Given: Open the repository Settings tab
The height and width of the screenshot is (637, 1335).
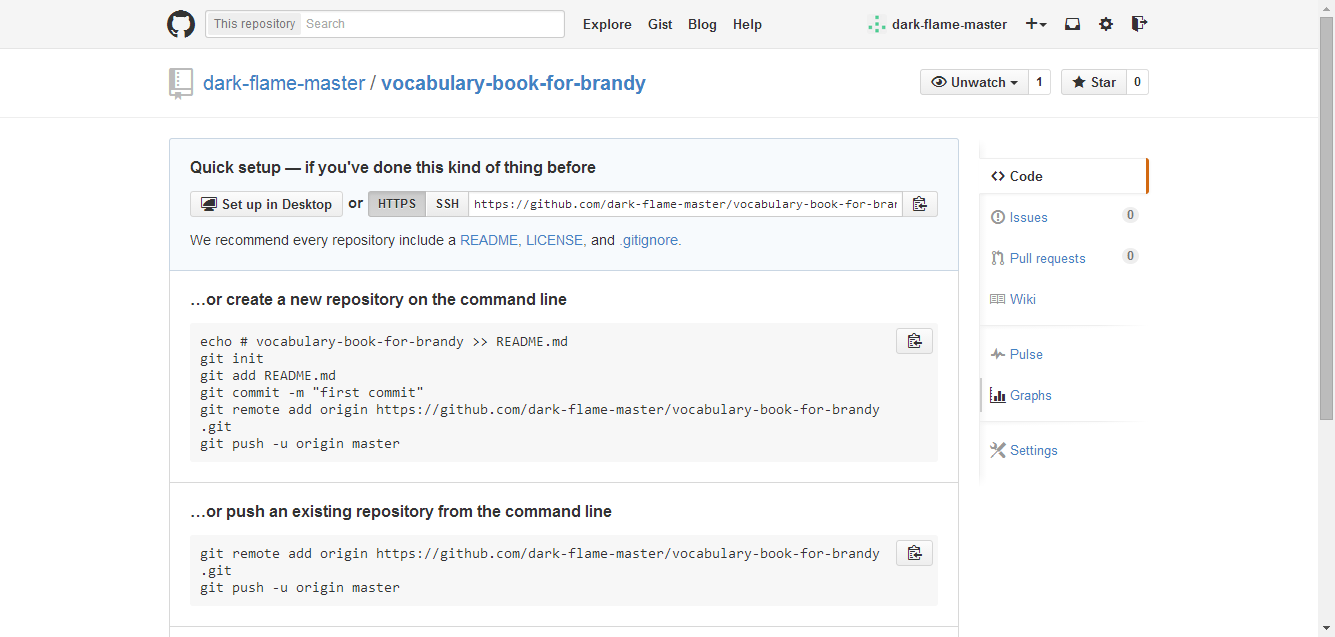Looking at the screenshot, I should click(x=1064, y=450).
